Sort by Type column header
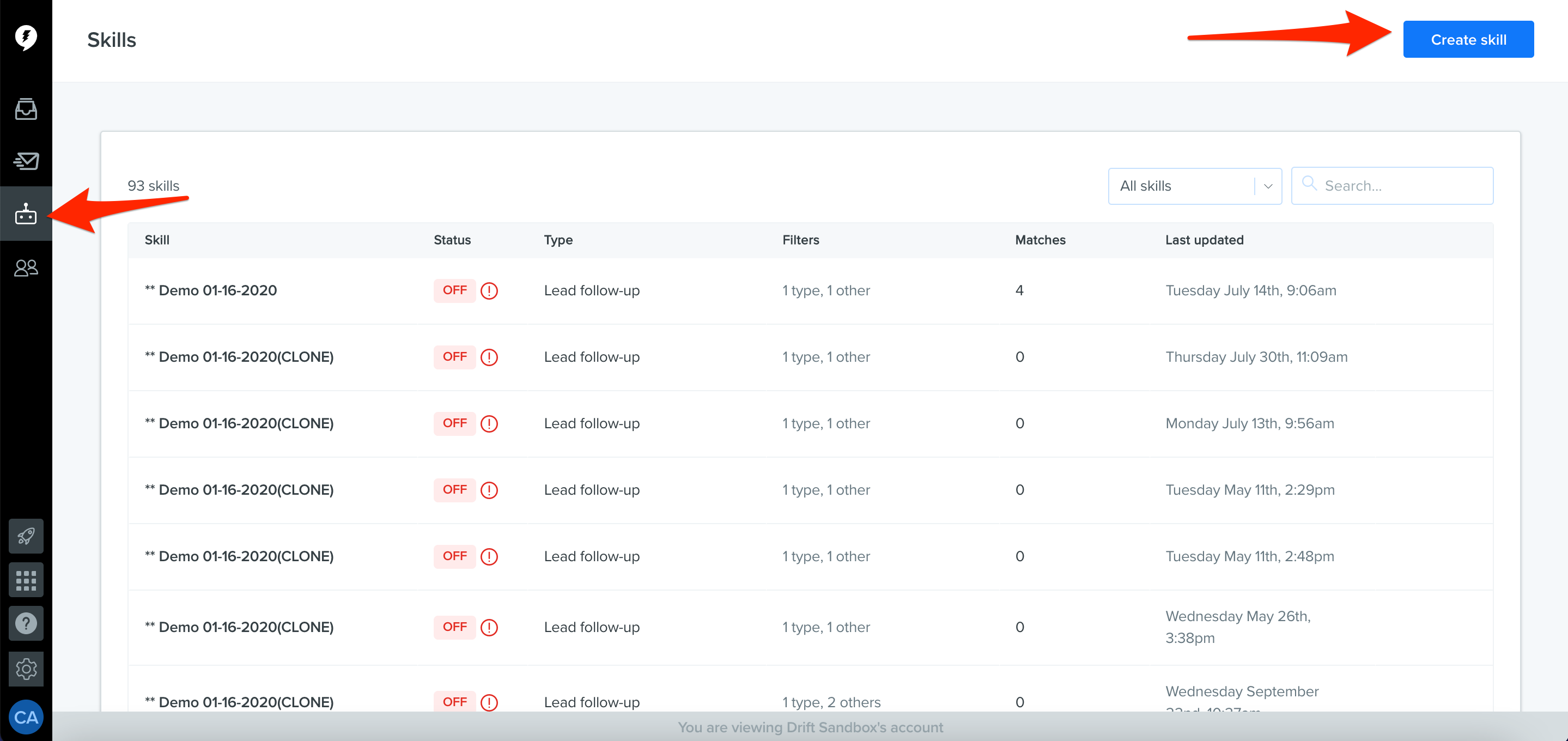The height and width of the screenshot is (741, 1568). pyautogui.click(x=558, y=240)
